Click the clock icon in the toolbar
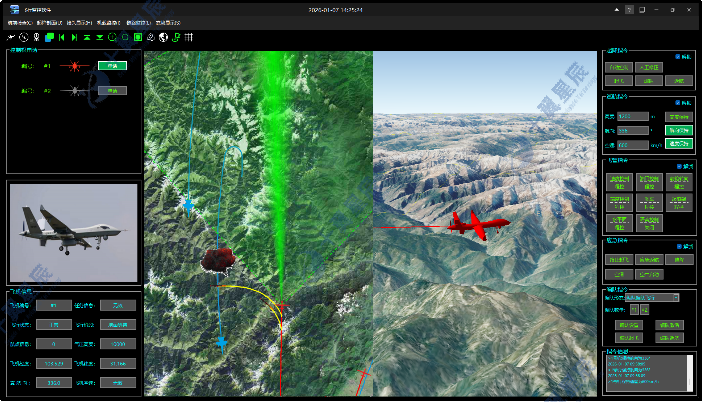The width and height of the screenshot is (702, 402). click(x=23, y=37)
